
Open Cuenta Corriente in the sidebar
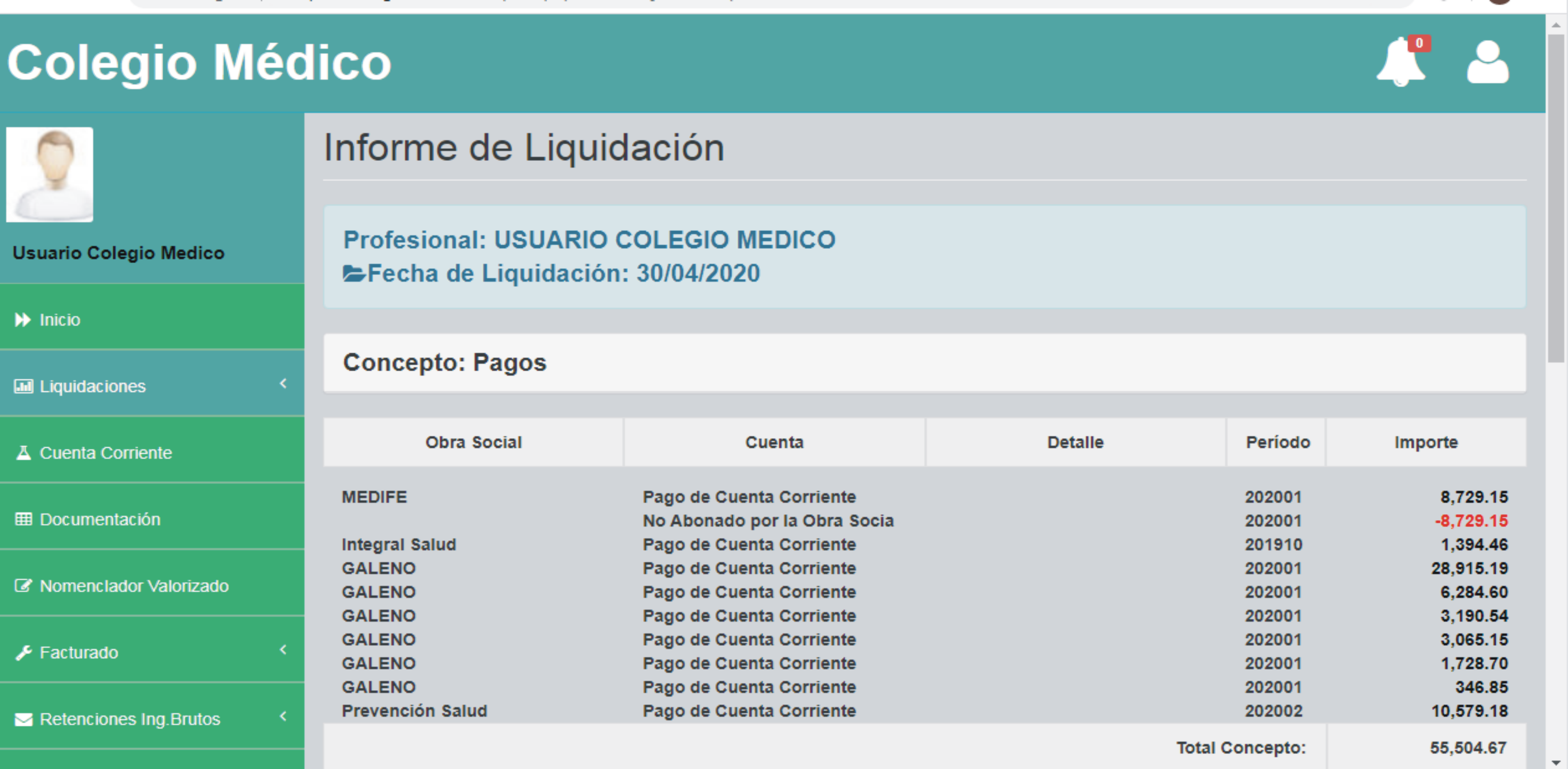click(x=152, y=450)
